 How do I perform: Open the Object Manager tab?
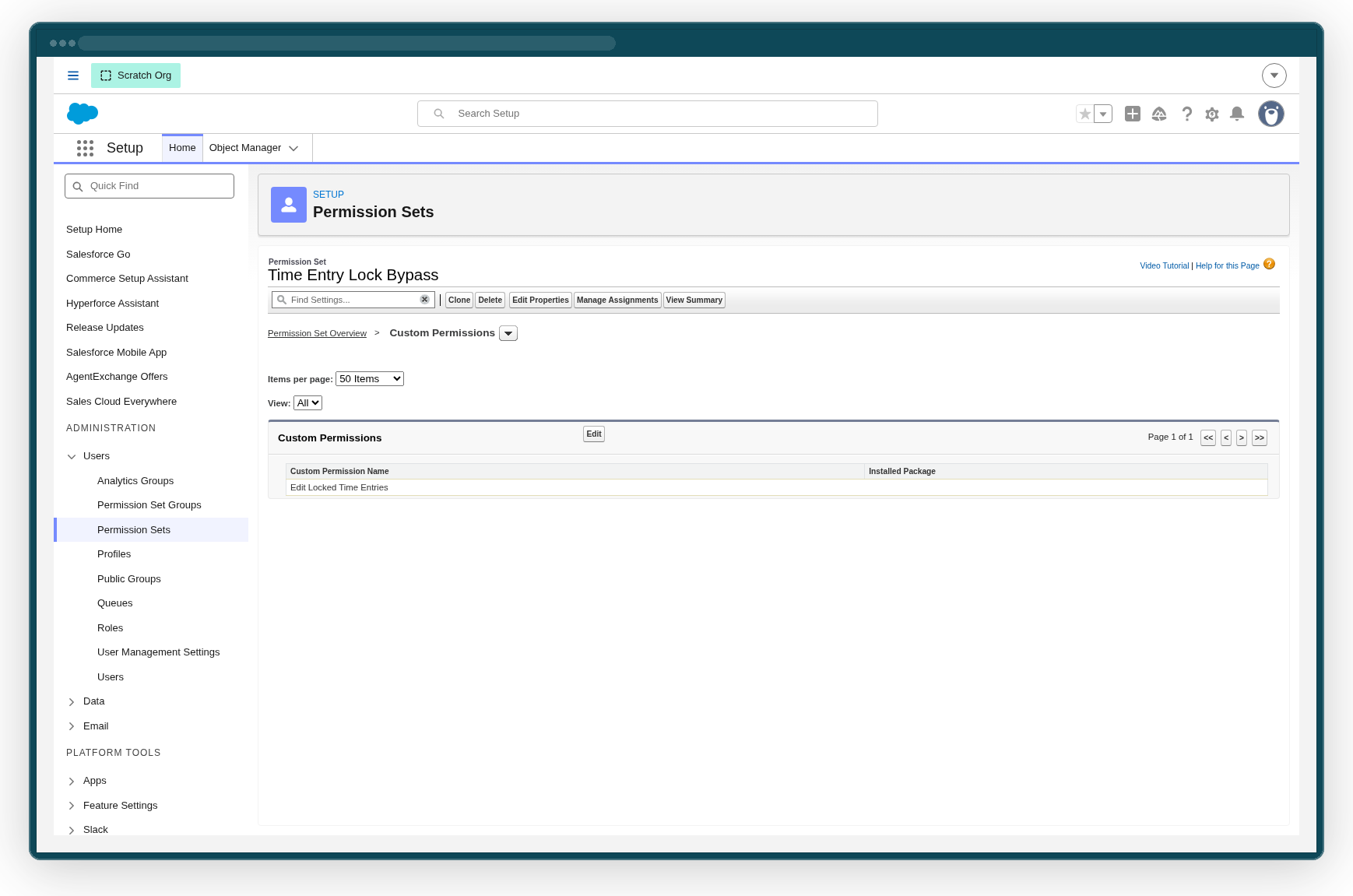[245, 148]
